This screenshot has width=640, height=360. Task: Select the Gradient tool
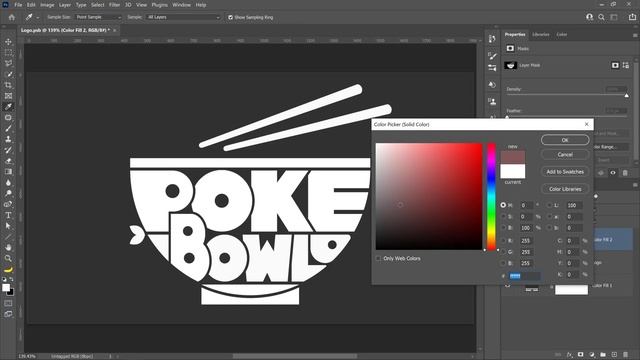pos(8,172)
